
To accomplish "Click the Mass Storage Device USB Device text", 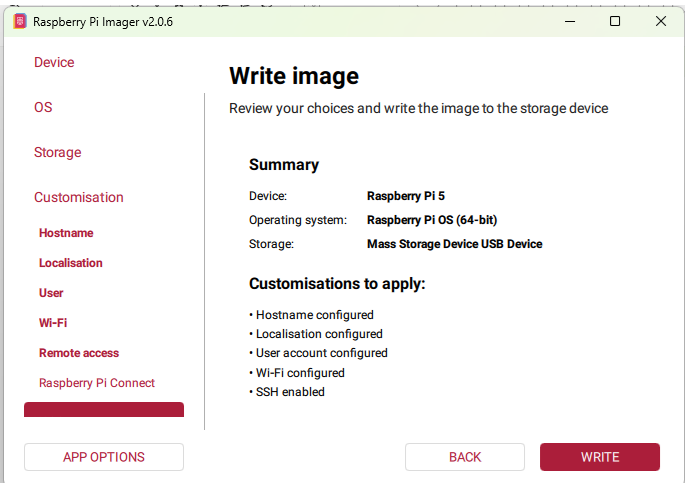I will coord(454,243).
